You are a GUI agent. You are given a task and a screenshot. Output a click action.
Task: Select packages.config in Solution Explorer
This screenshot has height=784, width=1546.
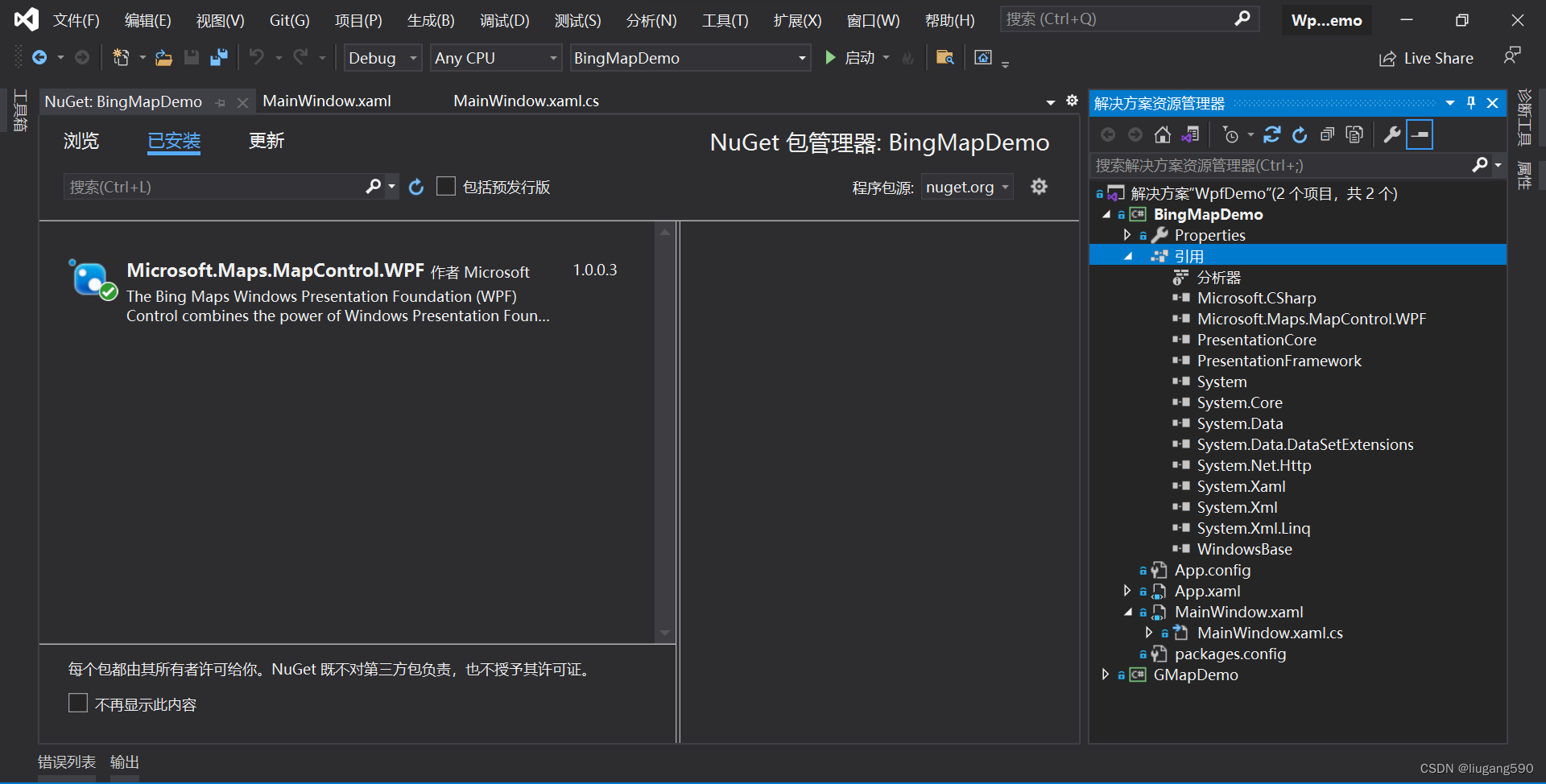point(1230,654)
